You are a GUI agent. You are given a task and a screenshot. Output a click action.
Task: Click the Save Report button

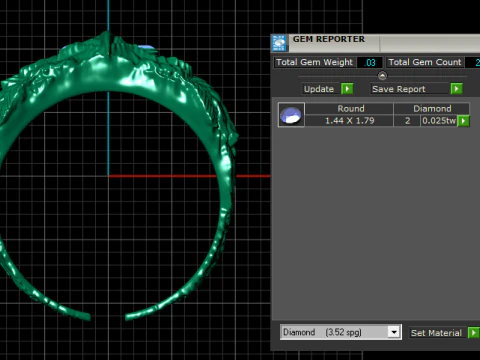[x=409, y=89]
